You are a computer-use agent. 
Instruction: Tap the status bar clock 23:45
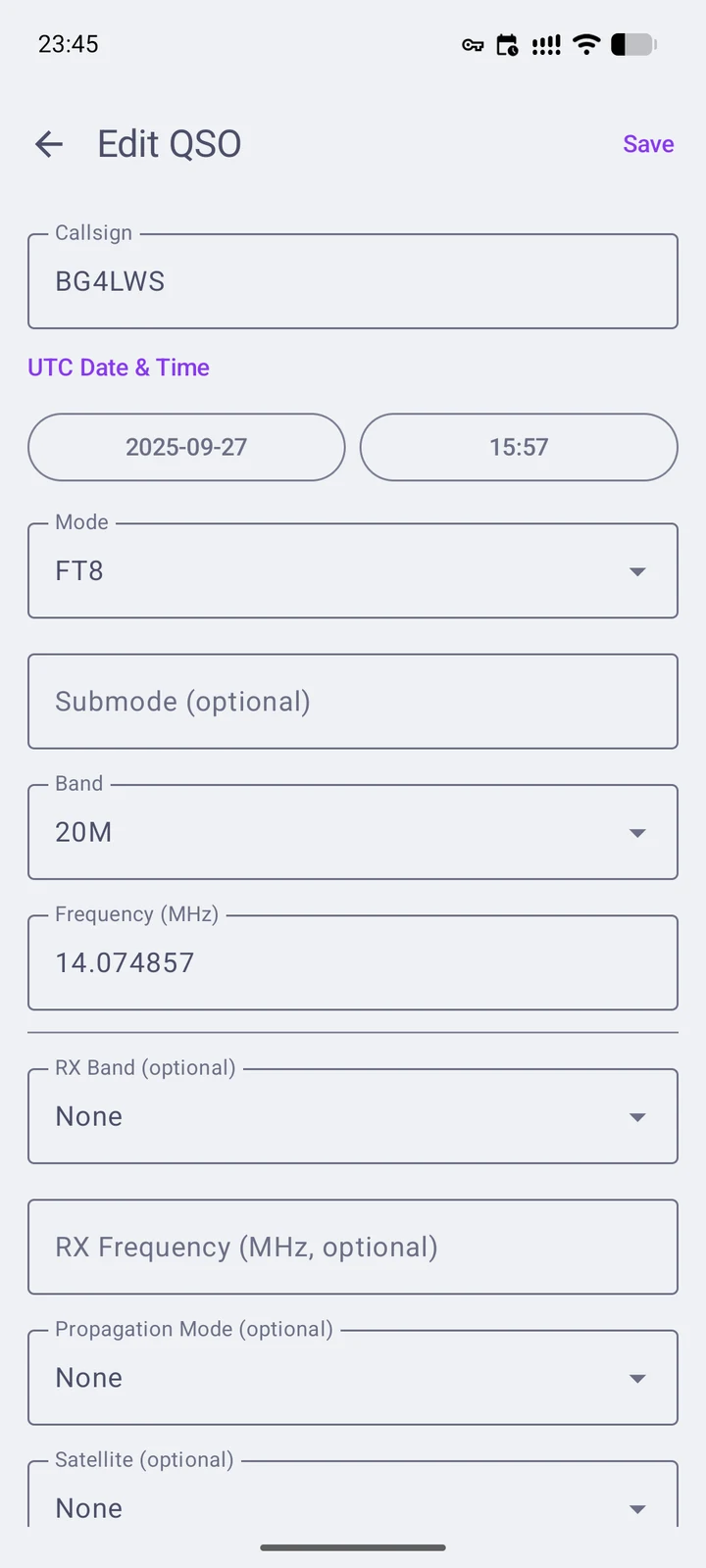(x=69, y=44)
